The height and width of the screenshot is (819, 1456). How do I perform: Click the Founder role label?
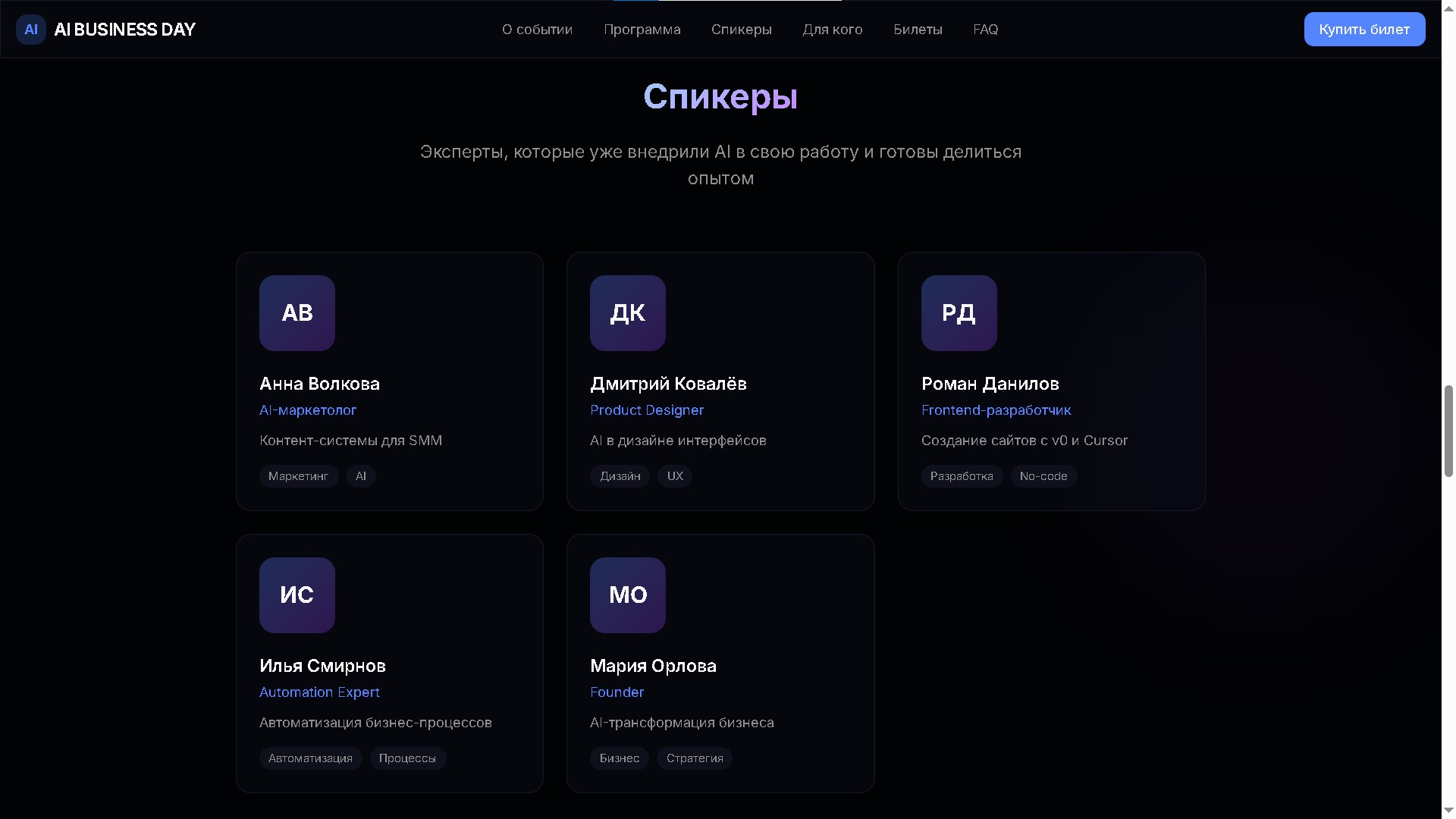tap(617, 692)
